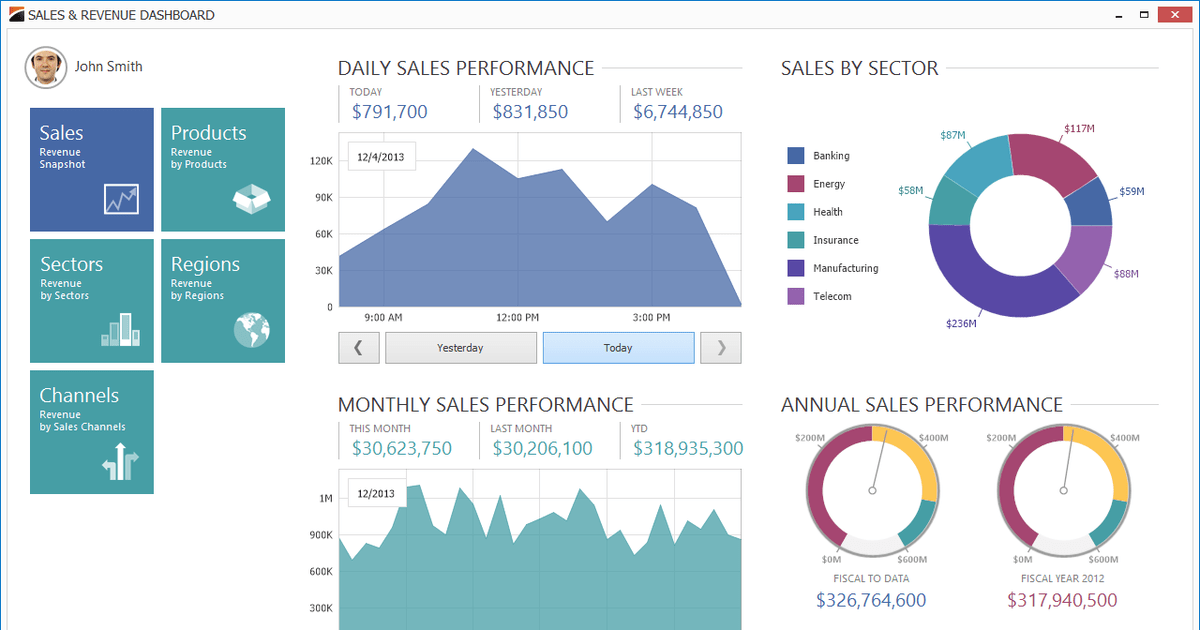Open the Sales Revenue Snapshot tile

pyautogui.click(x=91, y=168)
